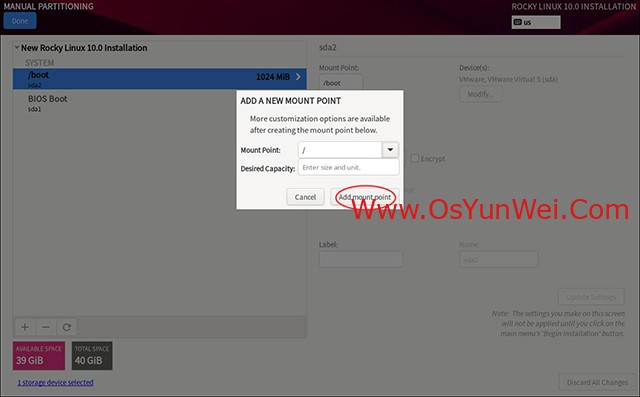Image resolution: width=640 pixels, height=397 pixels.
Task: Click Cancel in the mount point dialog
Action: click(305, 197)
